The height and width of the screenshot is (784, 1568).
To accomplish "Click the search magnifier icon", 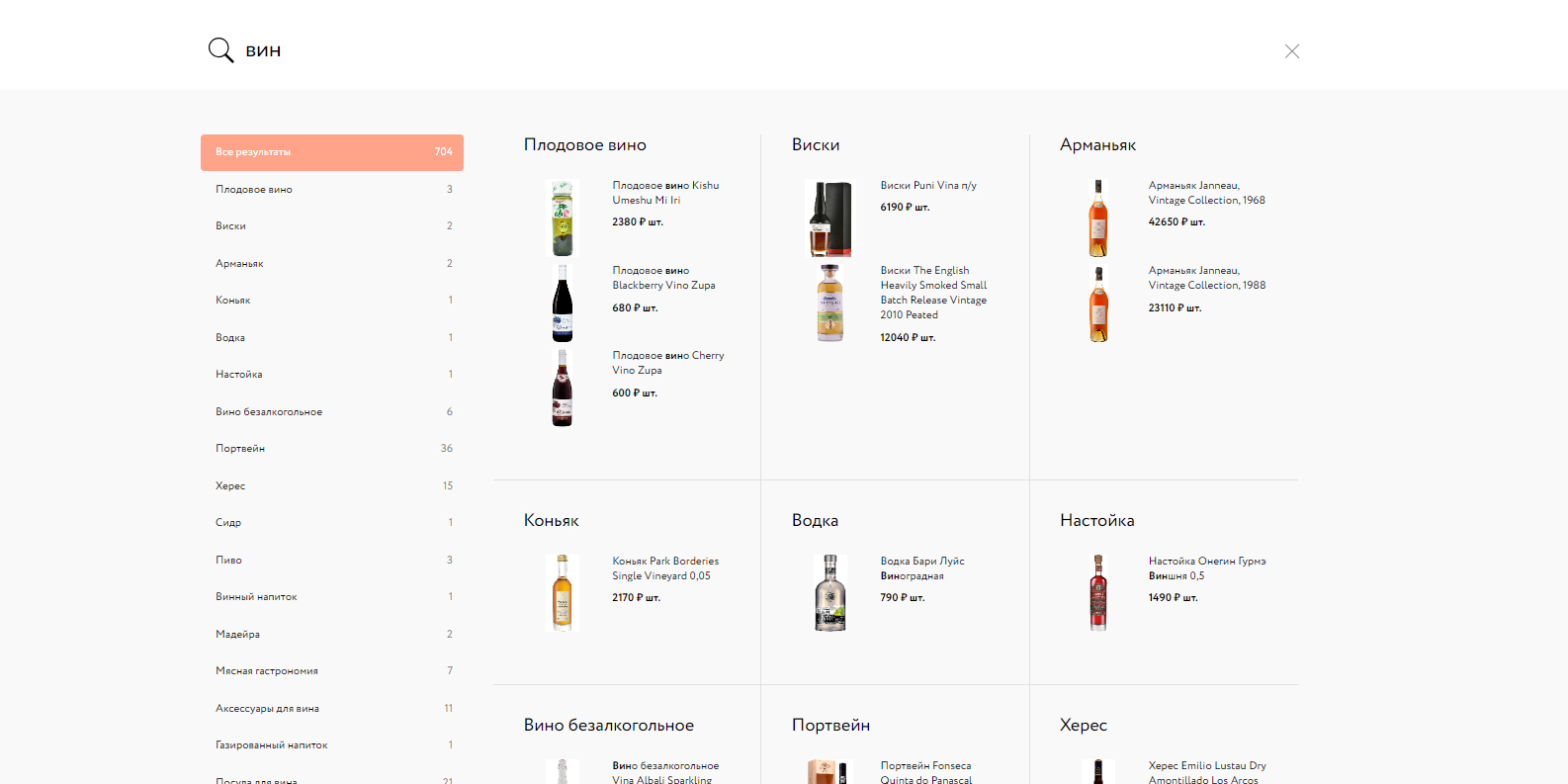I will point(220,50).
